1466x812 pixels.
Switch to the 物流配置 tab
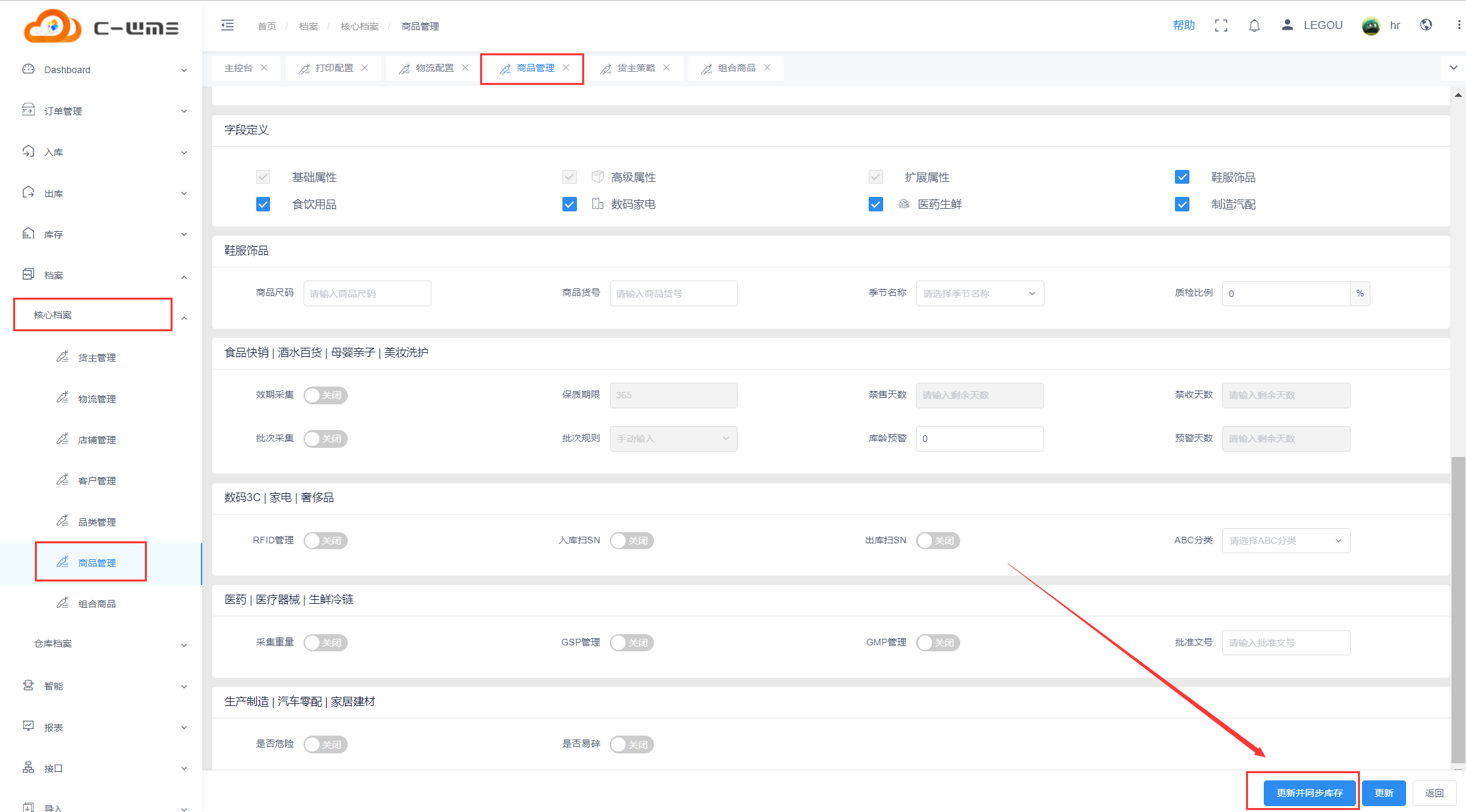tap(435, 68)
